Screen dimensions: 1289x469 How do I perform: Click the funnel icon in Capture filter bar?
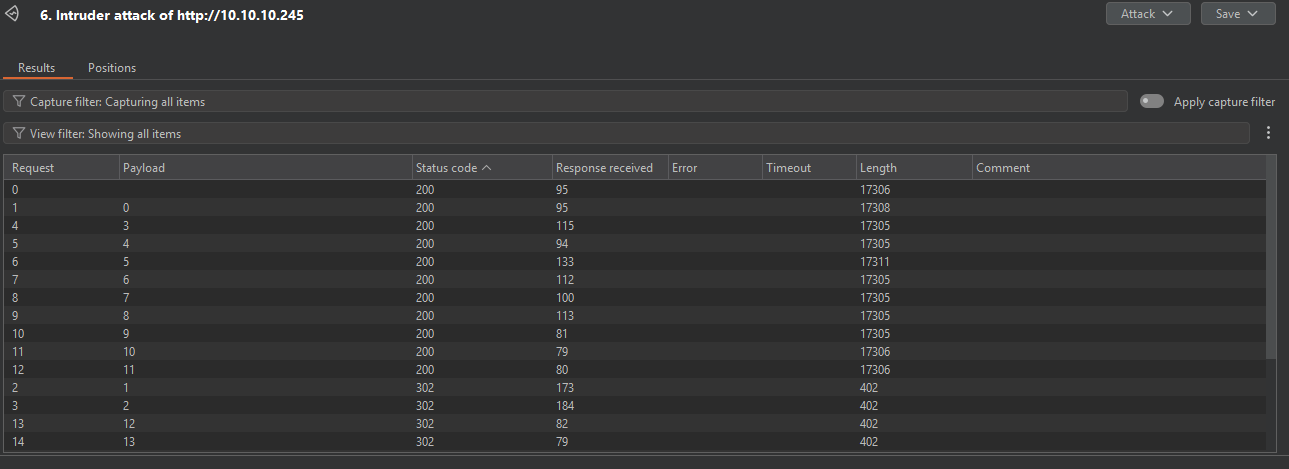coord(19,101)
